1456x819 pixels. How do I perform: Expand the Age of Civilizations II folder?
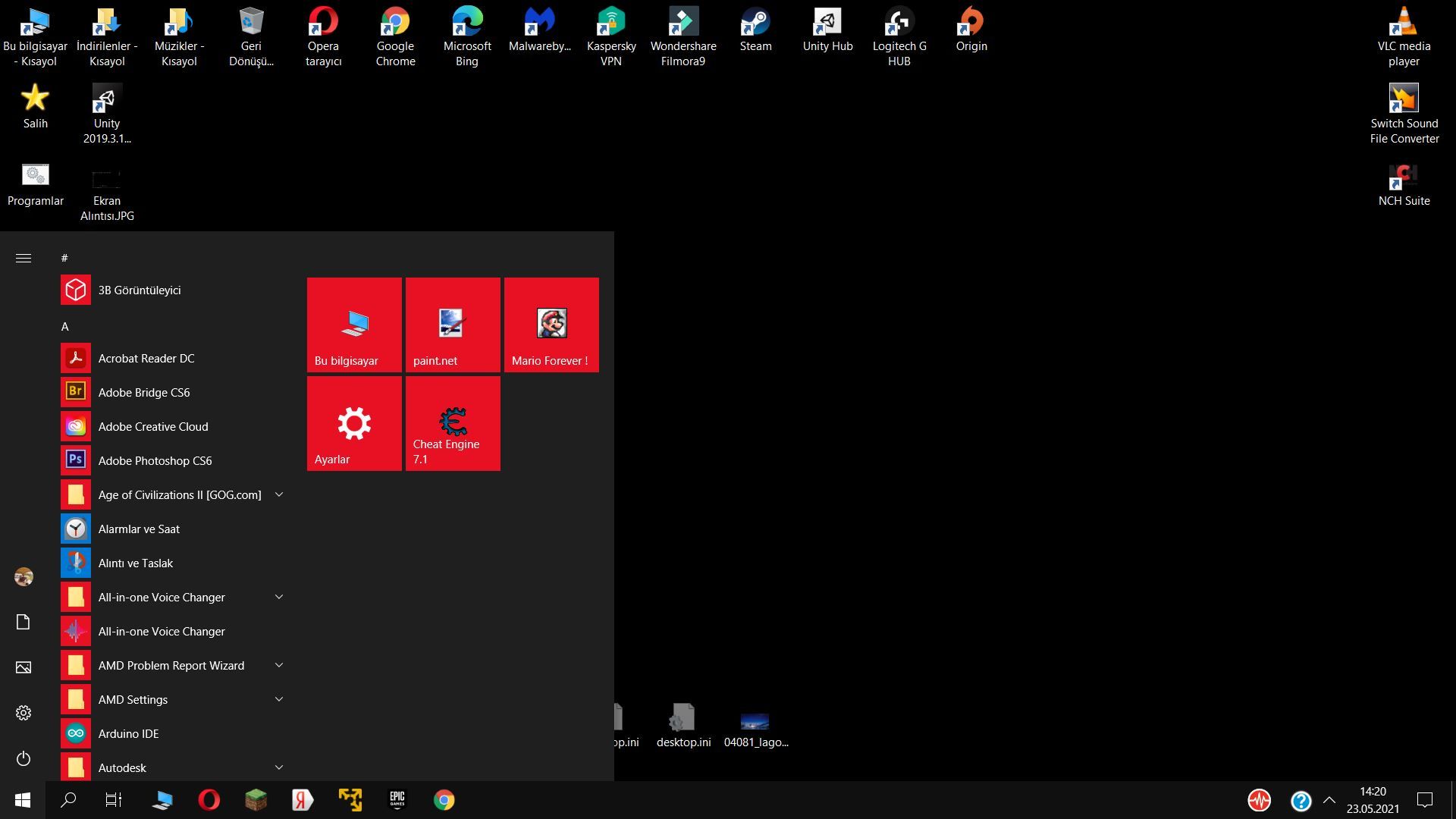[279, 494]
